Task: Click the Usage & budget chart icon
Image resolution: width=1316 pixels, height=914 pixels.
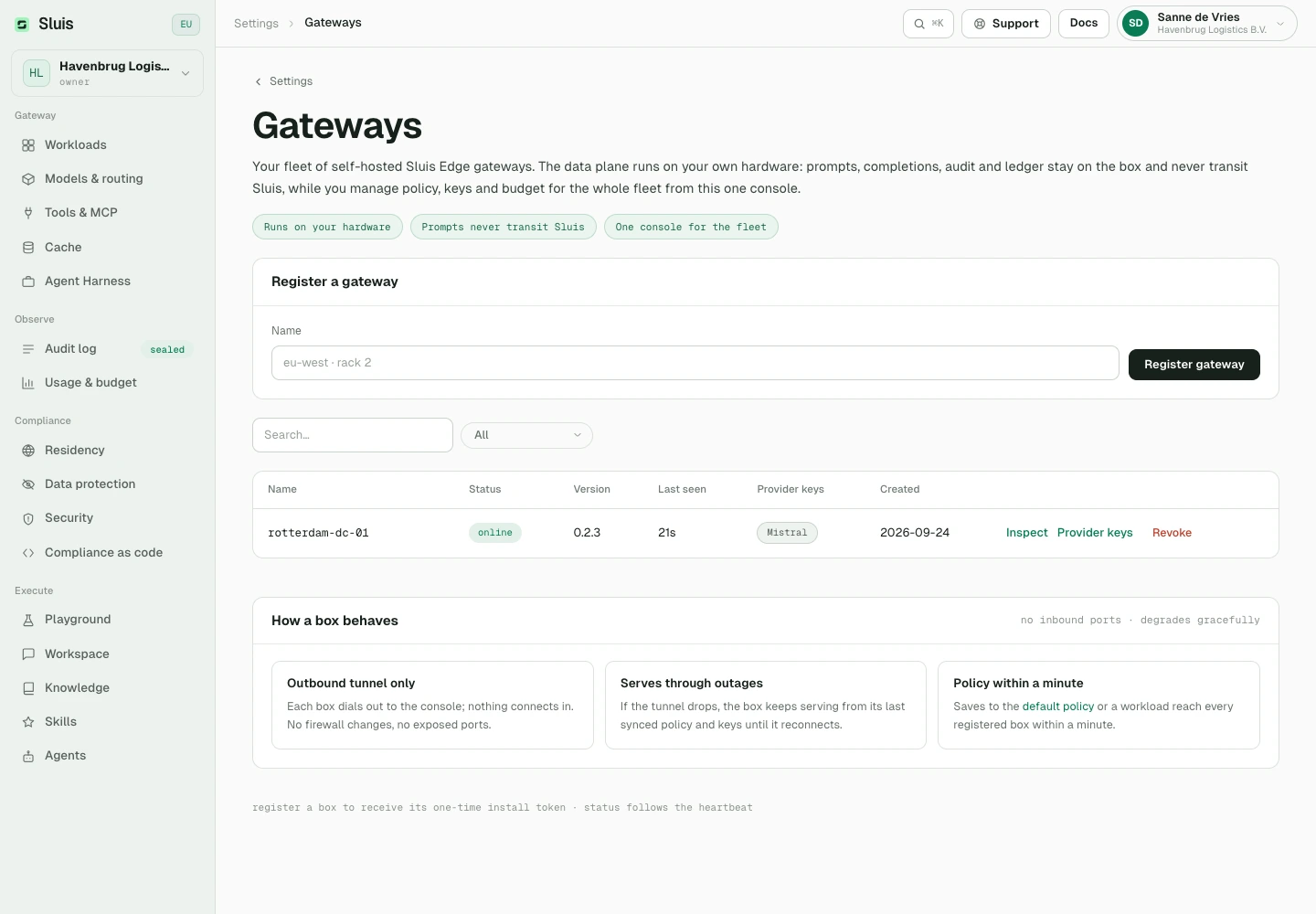Action: [x=28, y=383]
